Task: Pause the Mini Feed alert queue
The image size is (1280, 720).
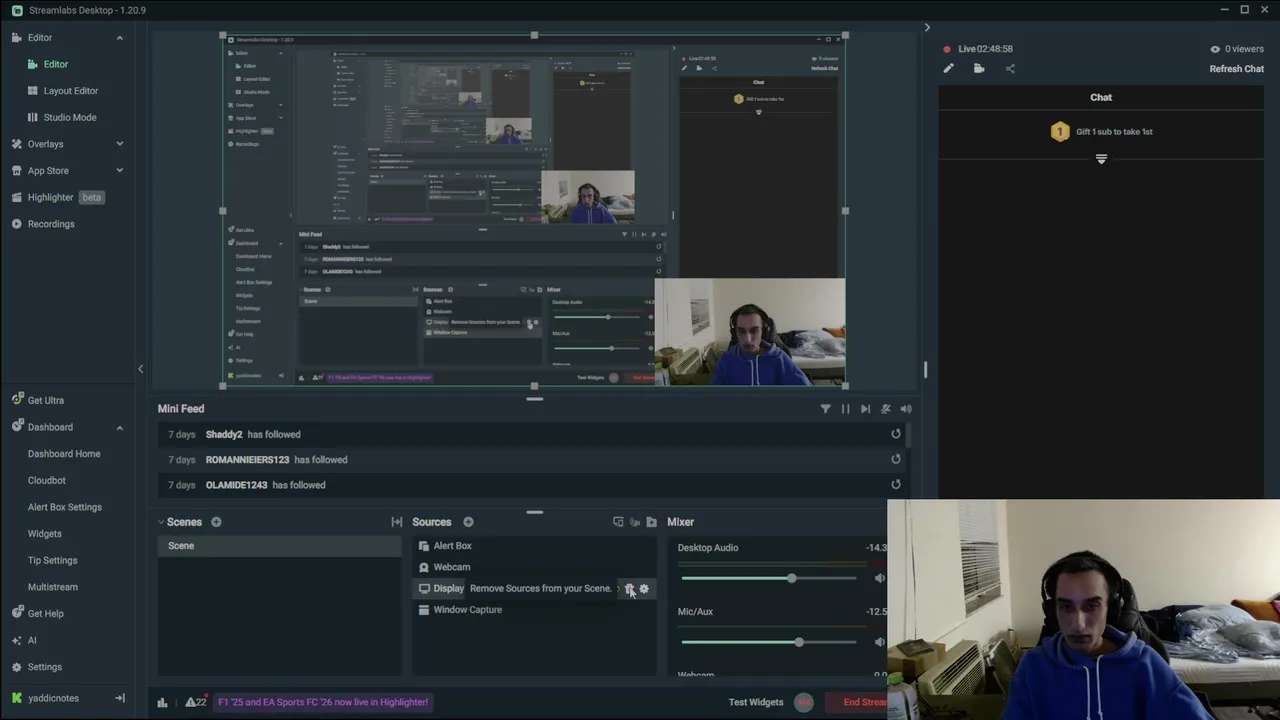Action: click(x=845, y=409)
